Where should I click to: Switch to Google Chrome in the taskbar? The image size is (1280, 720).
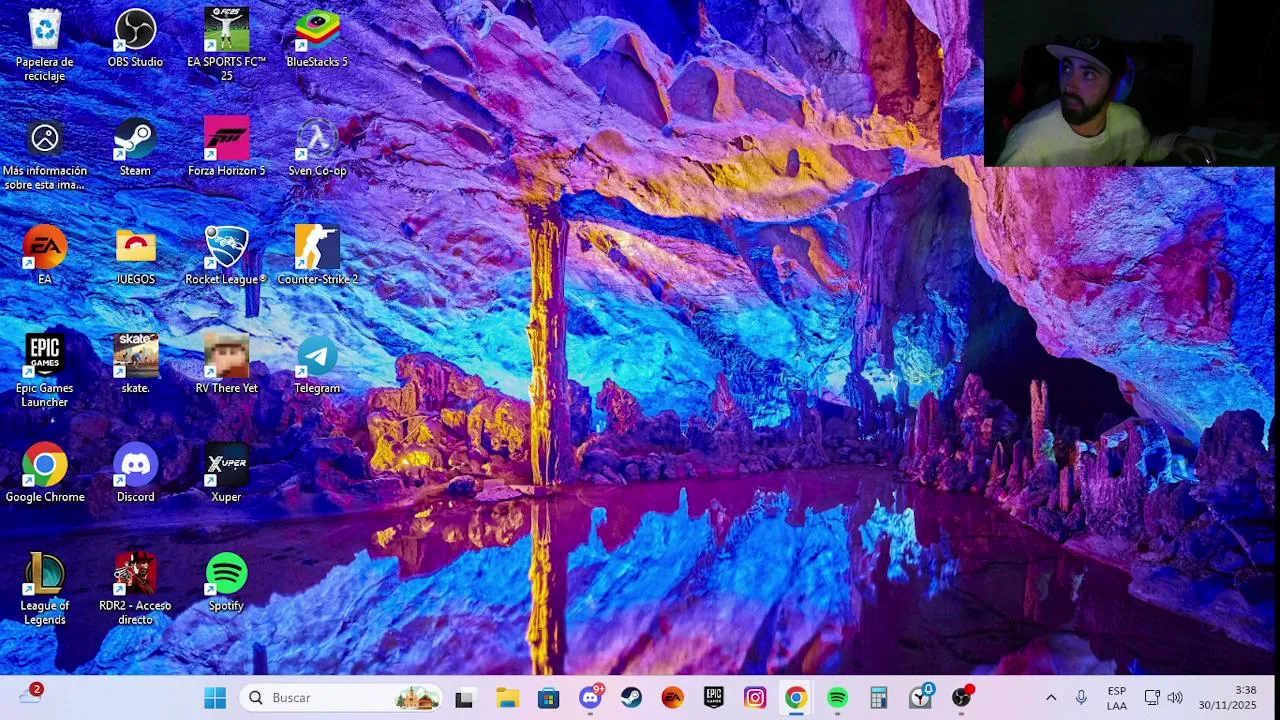coord(796,698)
